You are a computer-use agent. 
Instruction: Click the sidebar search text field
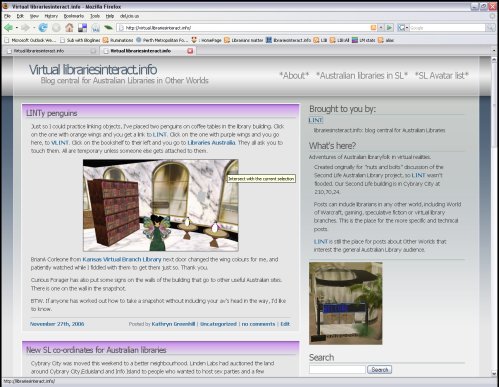pyautogui.click(x=337, y=370)
